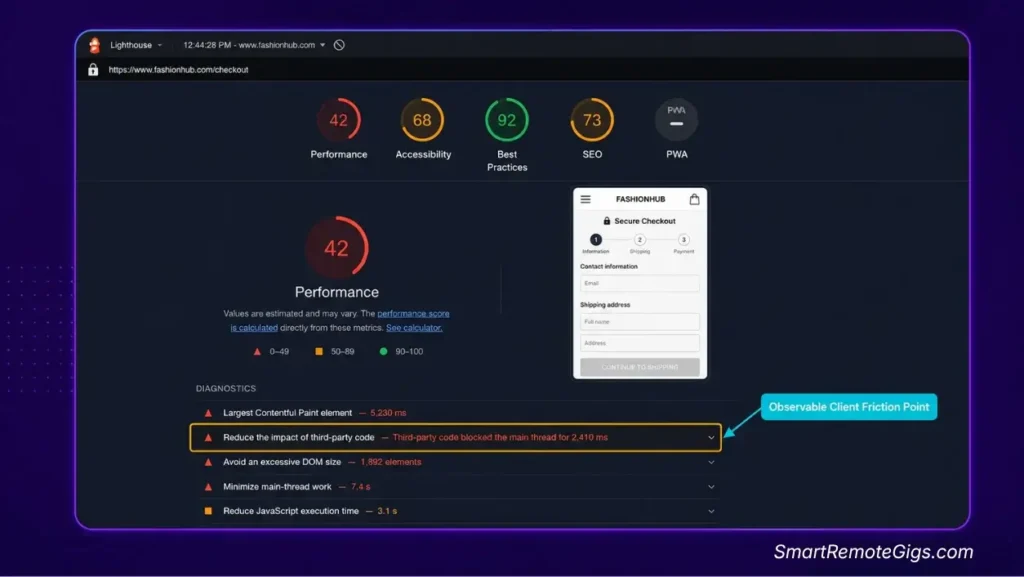Image resolution: width=1024 pixels, height=577 pixels.
Task: Open the 'is calculated' link
Action: click(254, 328)
